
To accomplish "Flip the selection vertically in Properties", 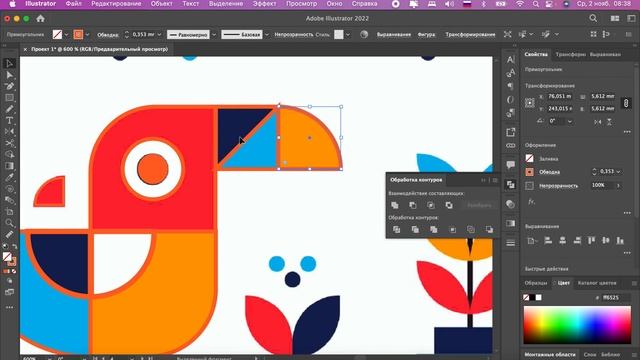I will click(x=609, y=122).
